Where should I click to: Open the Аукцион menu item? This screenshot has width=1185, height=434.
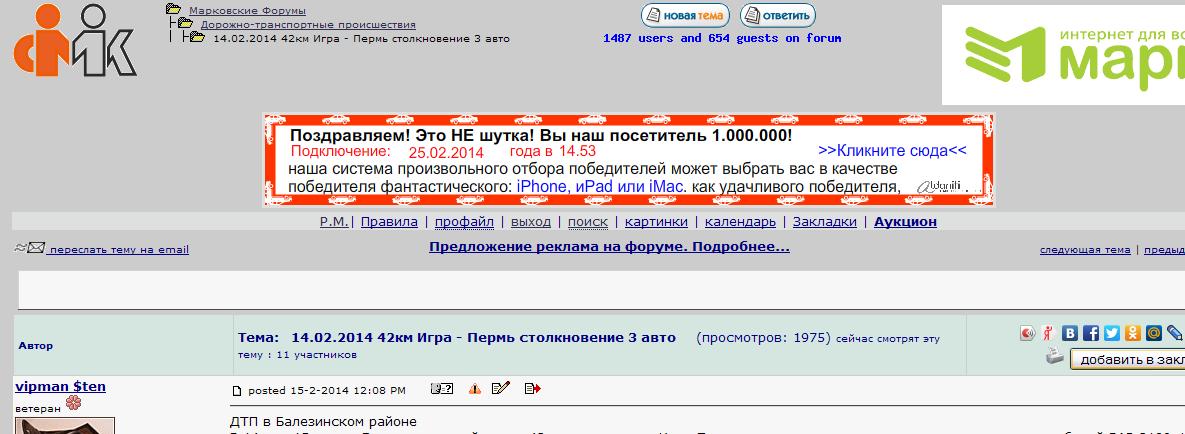(905, 222)
